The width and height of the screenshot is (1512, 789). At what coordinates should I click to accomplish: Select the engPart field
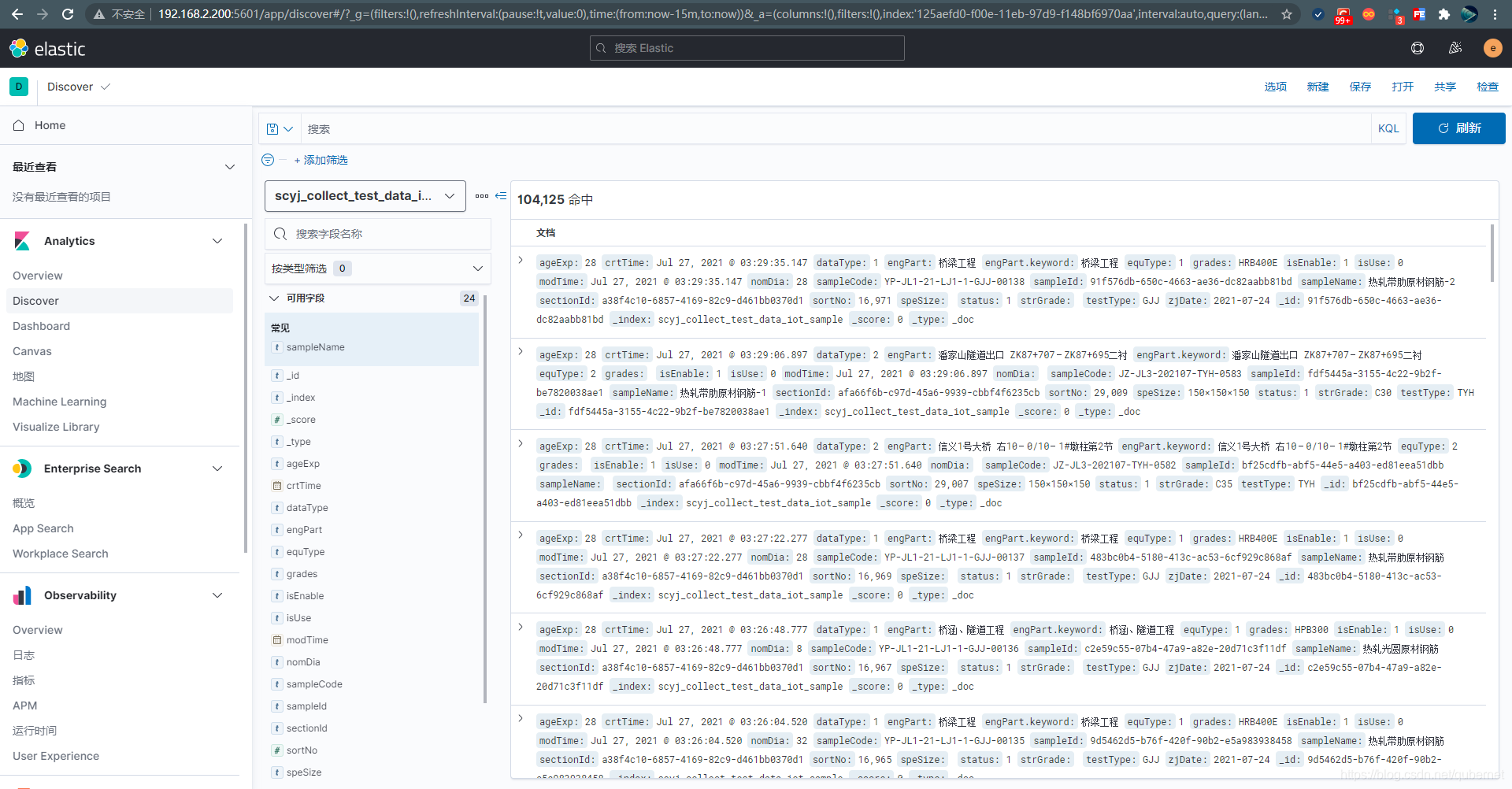coord(304,530)
